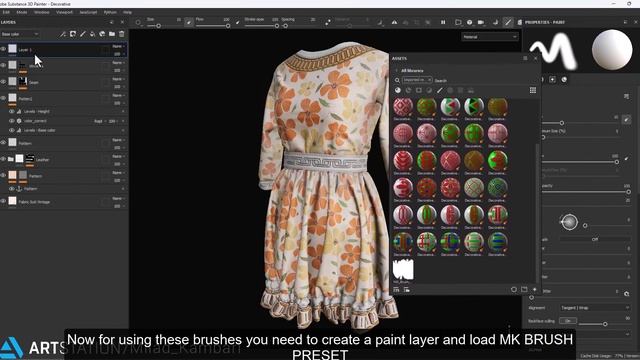Open the Python menu

(x=110, y=12)
